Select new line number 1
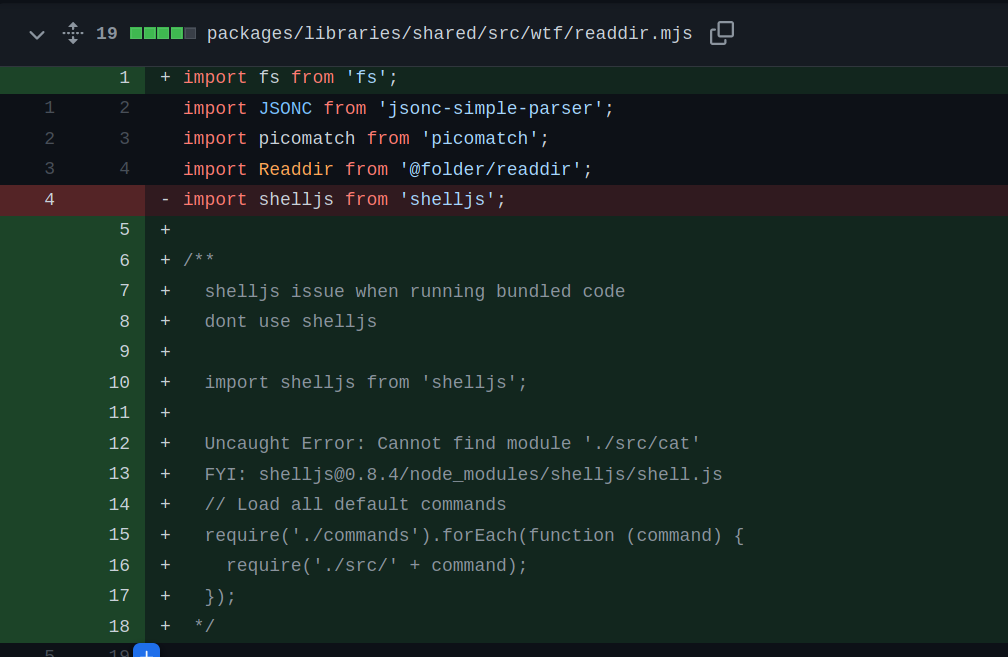 (x=124, y=78)
